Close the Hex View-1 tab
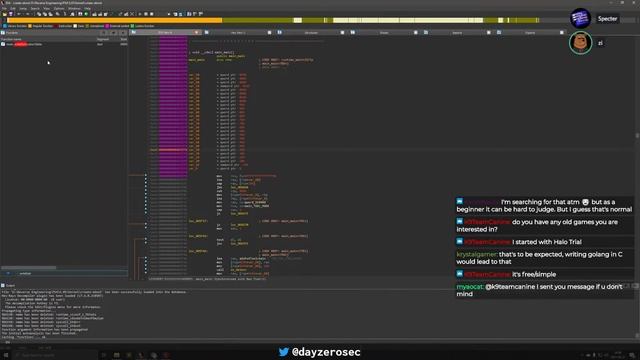 click(x=269, y=32)
